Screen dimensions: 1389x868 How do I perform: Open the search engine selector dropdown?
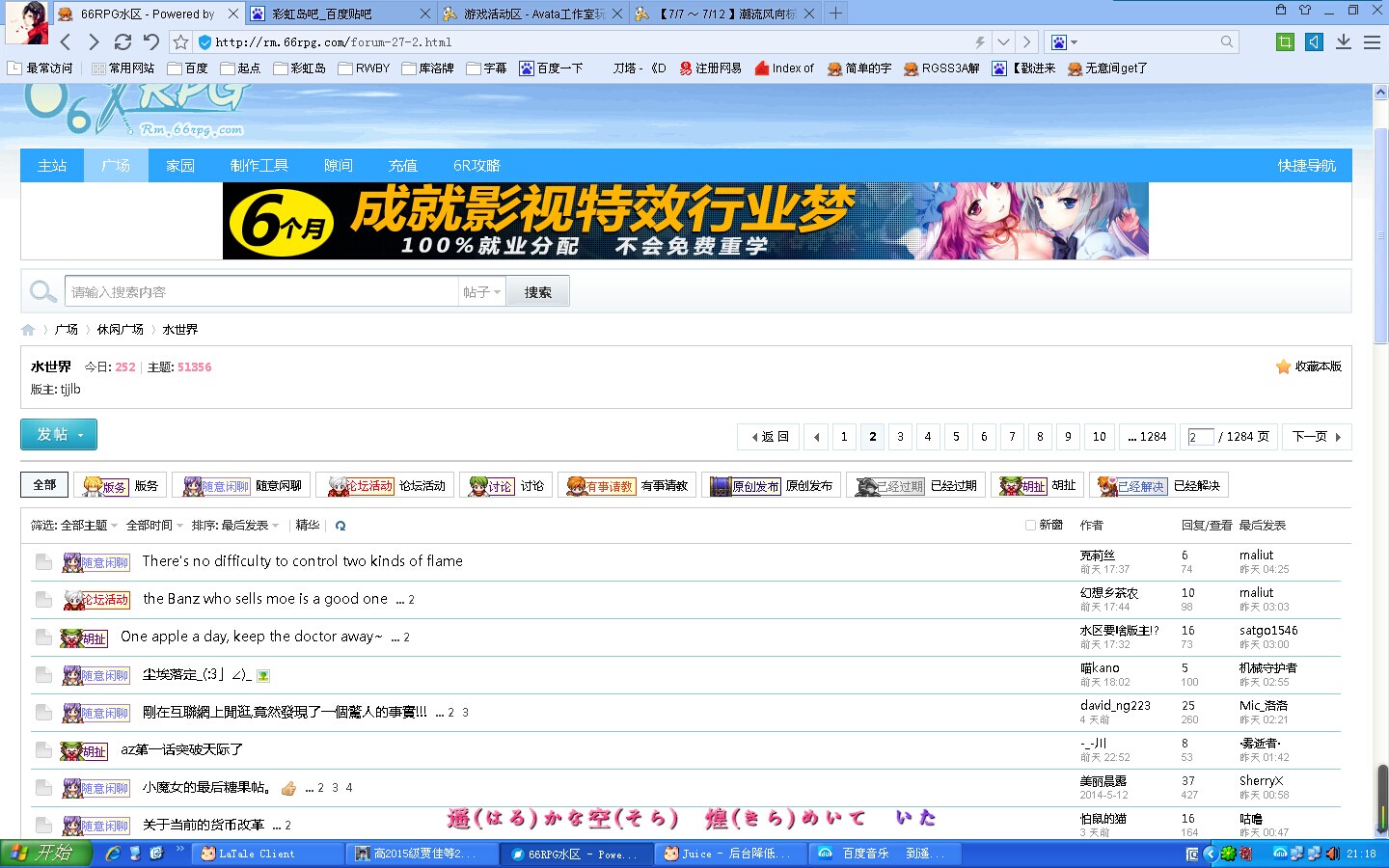tap(1063, 41)
